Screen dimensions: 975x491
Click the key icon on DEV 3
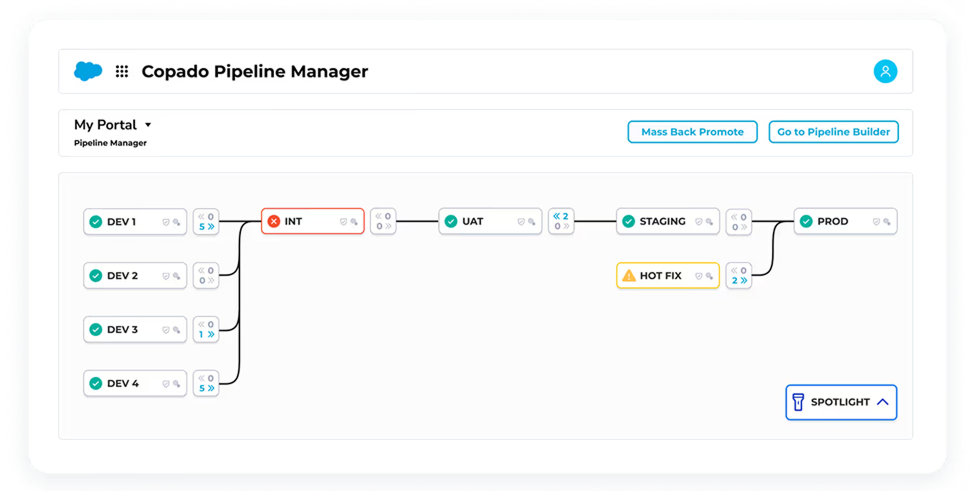177,330
